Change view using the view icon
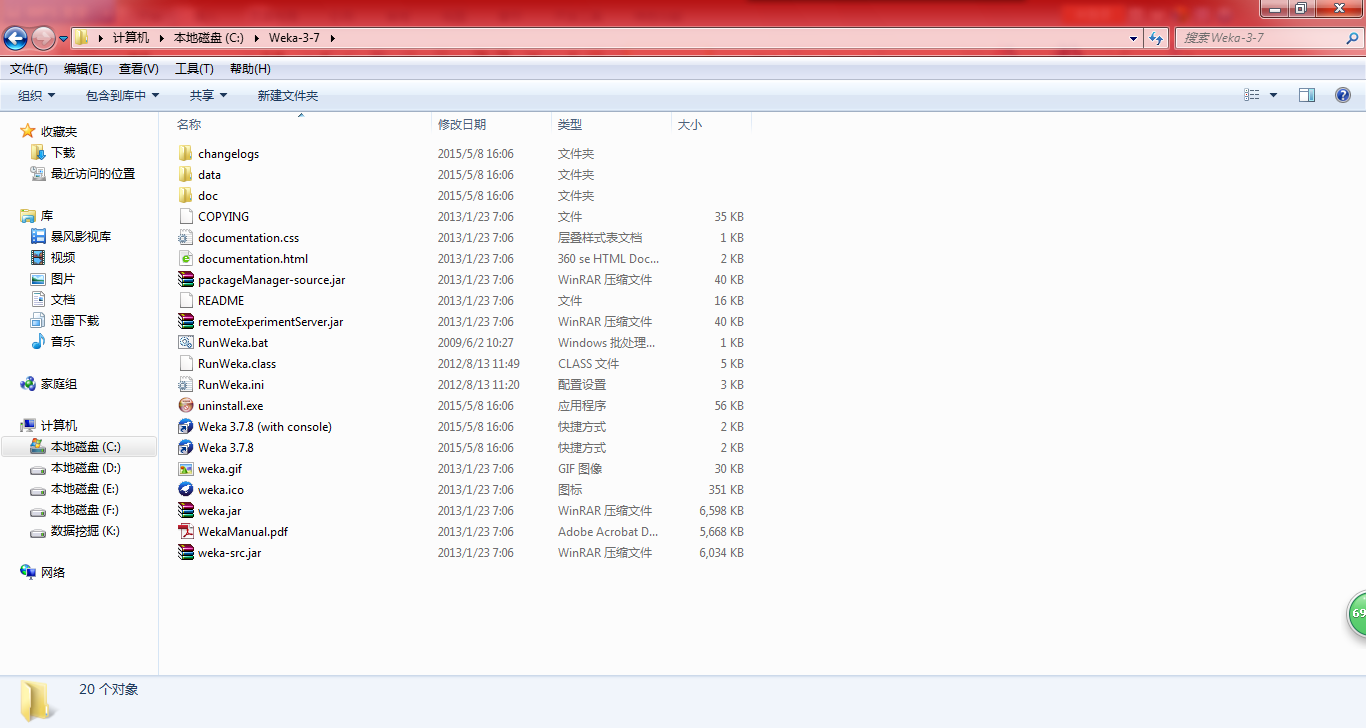 click(1252, 95)
